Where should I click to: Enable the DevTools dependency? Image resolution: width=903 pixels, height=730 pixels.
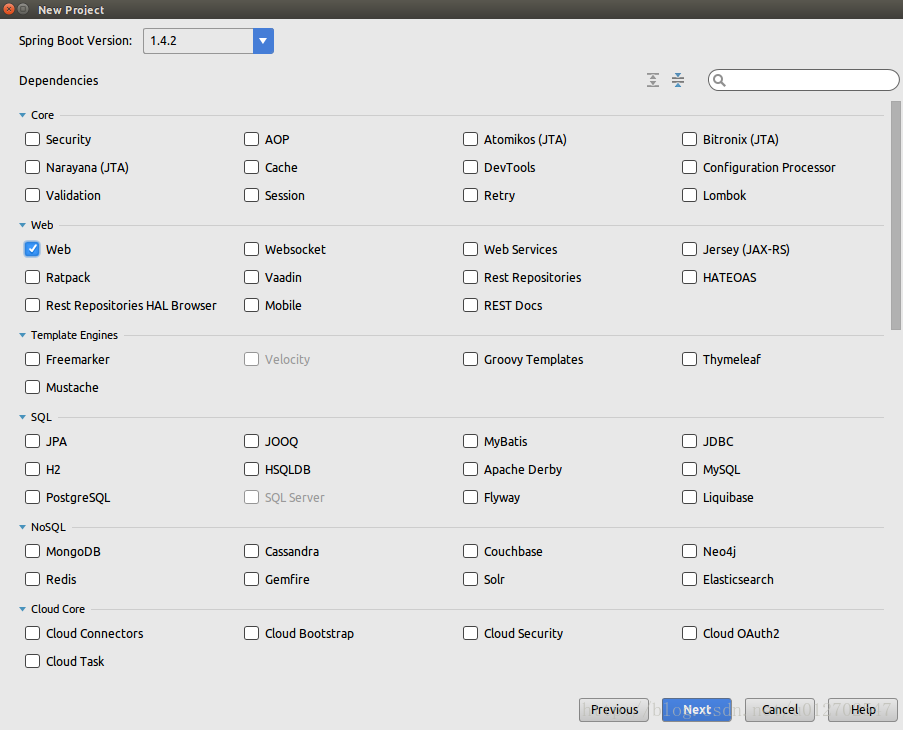471,167
